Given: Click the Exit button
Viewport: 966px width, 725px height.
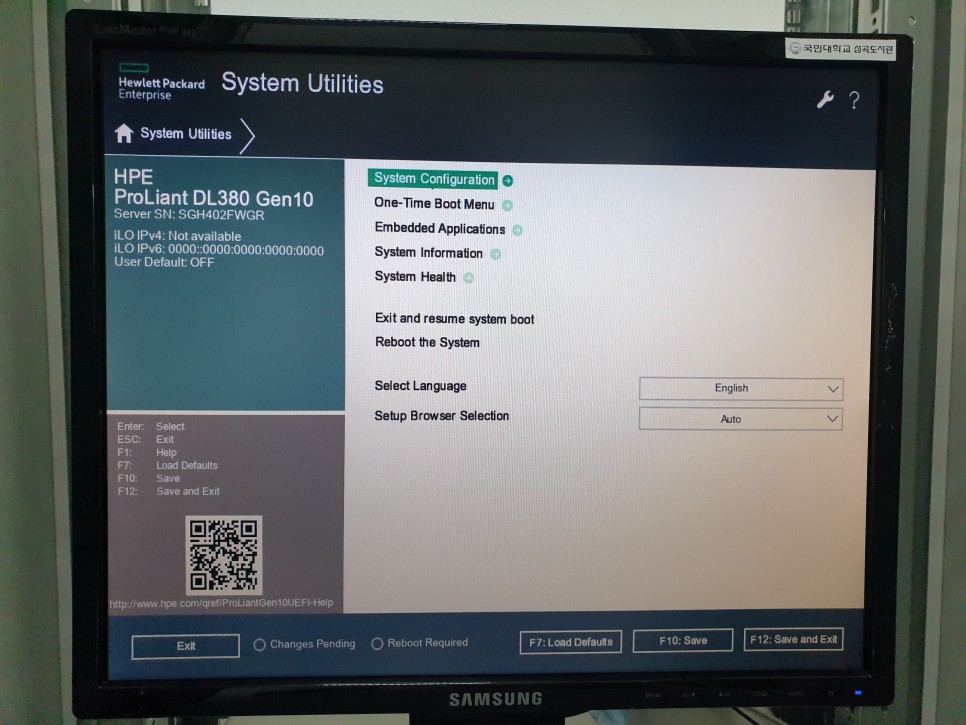Looking at the screenshot, I should (x=185, y=646).
